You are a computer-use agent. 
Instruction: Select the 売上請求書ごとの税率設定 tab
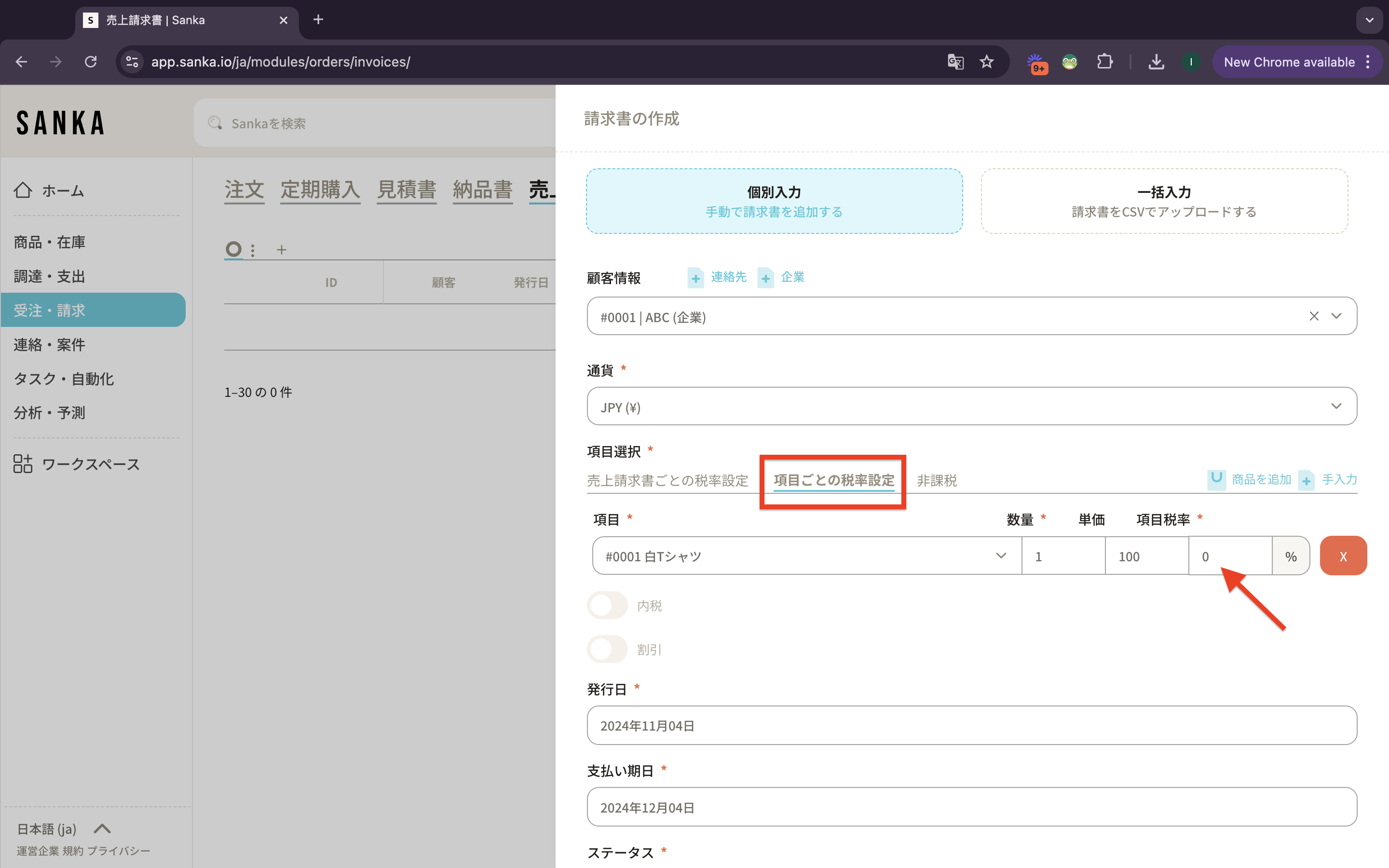point(667,480)
